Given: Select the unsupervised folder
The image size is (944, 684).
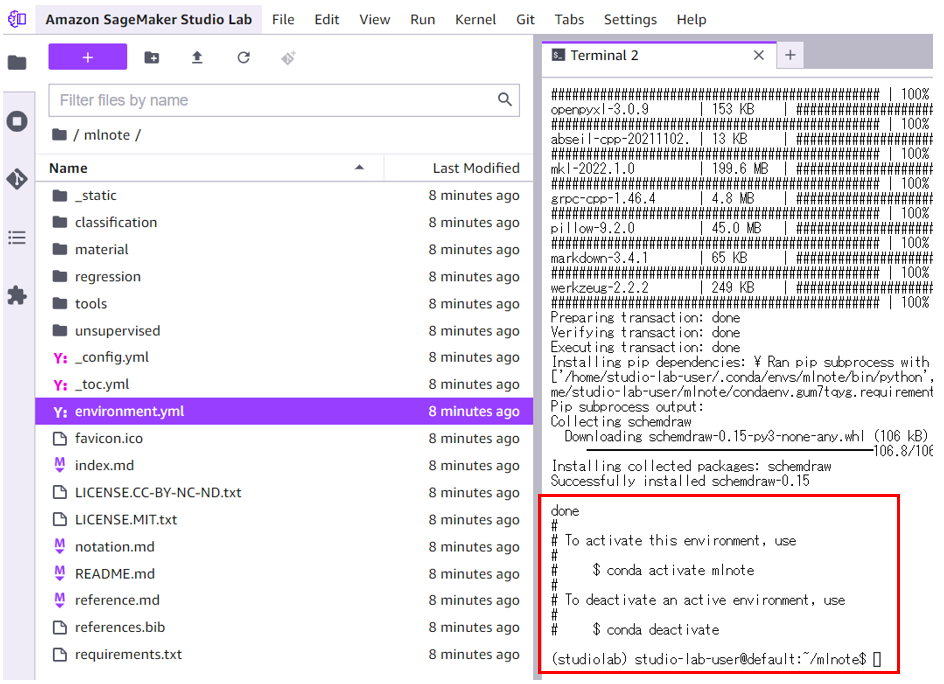Looking at the screenshot, I should click(x=284, y=331).
